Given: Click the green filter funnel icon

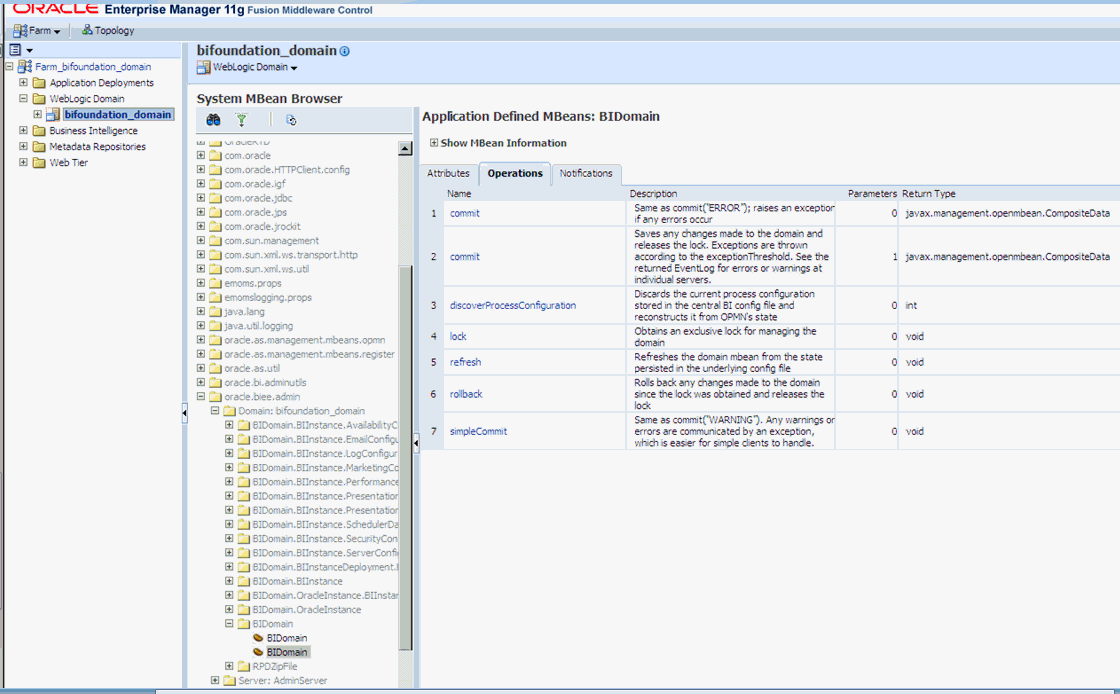Looking at the screenshot, I should pos(242,120).
